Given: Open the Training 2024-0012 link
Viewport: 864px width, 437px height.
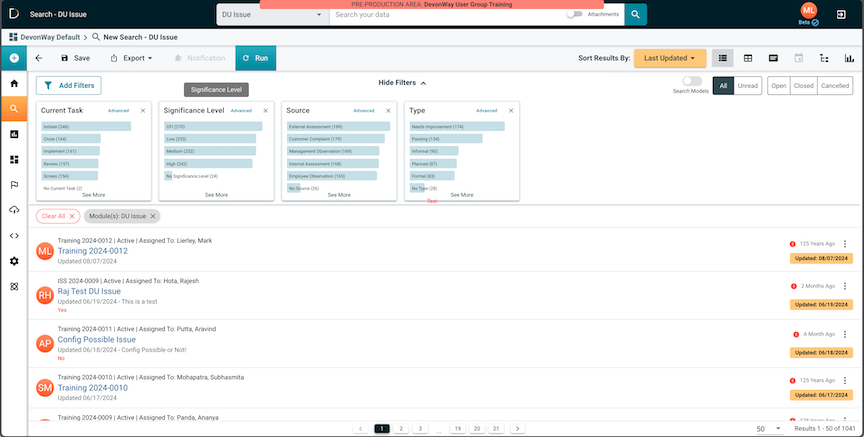Looking at the screenshot, I should [93, 251].
